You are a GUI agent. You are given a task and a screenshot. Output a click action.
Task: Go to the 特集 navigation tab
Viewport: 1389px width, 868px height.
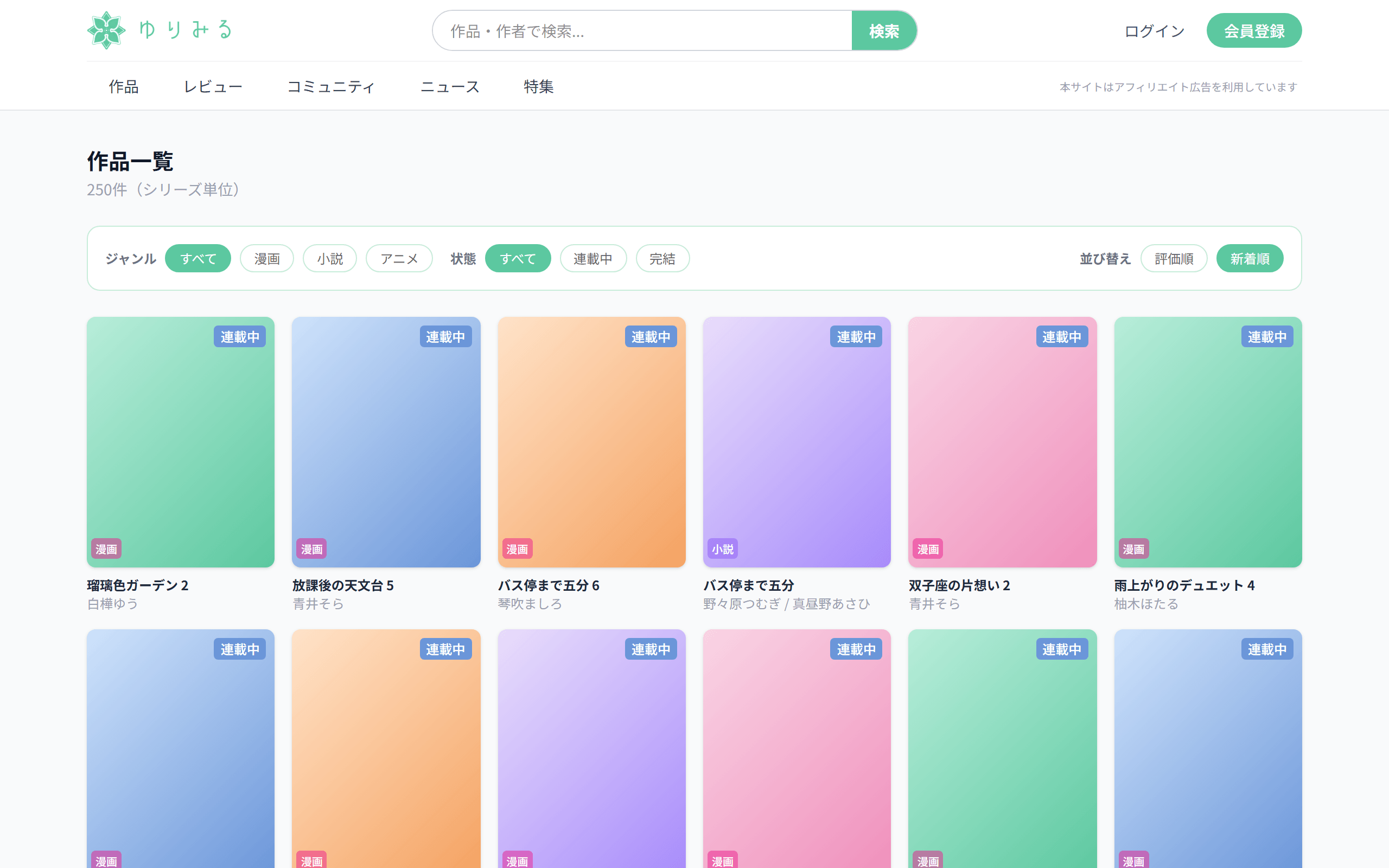[538, 86]
